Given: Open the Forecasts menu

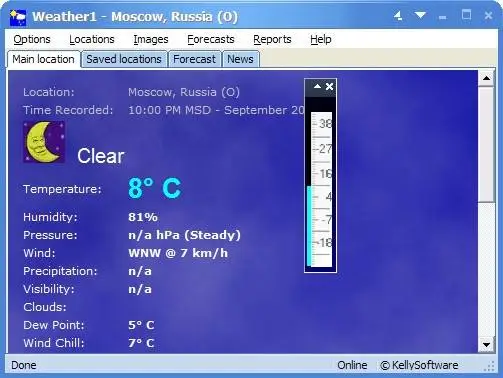Looking at the screenshot, I should pyautogui.click(x=211, y=39).
